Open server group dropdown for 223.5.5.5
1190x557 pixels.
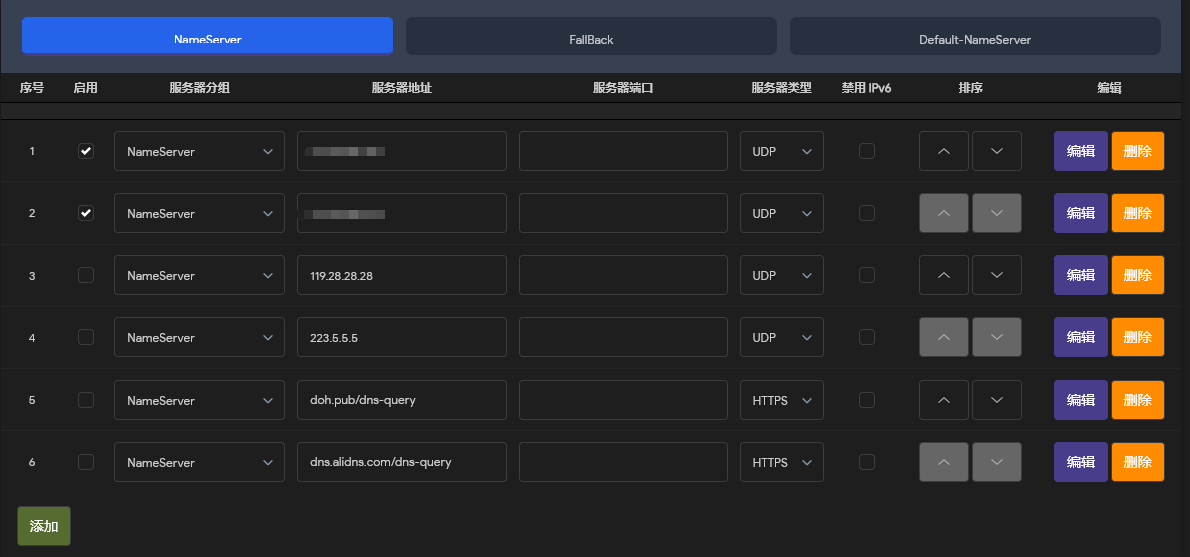[x=200, y=338]
